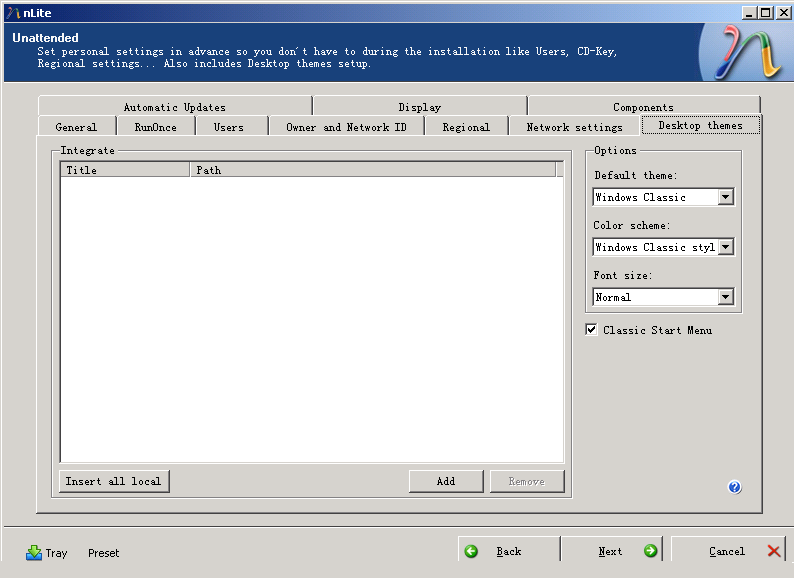Viewport: 794px width, 578px height.
Task: Click the nLite title bar app icon
Action: click(13, 12)
